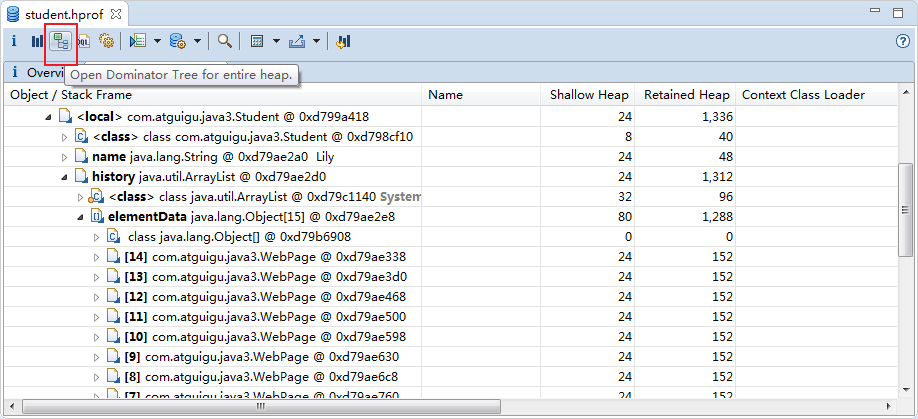Collapse the <local> Student @ 0xd799a418 node
Screen dimensions: 918x419
pos(48,118)
